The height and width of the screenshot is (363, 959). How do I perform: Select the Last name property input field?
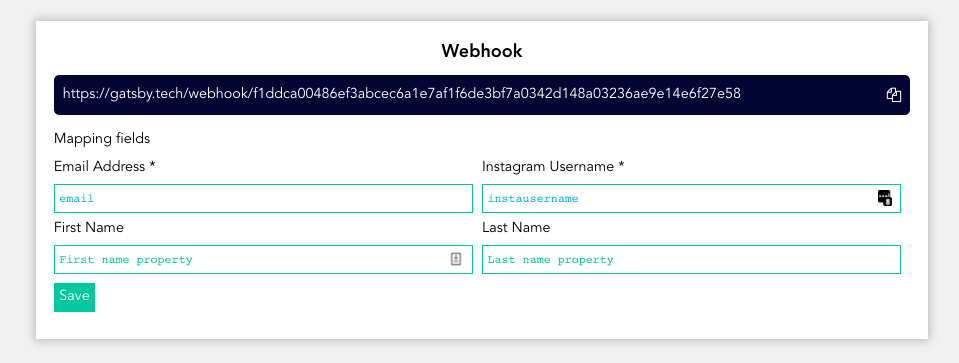691,260
